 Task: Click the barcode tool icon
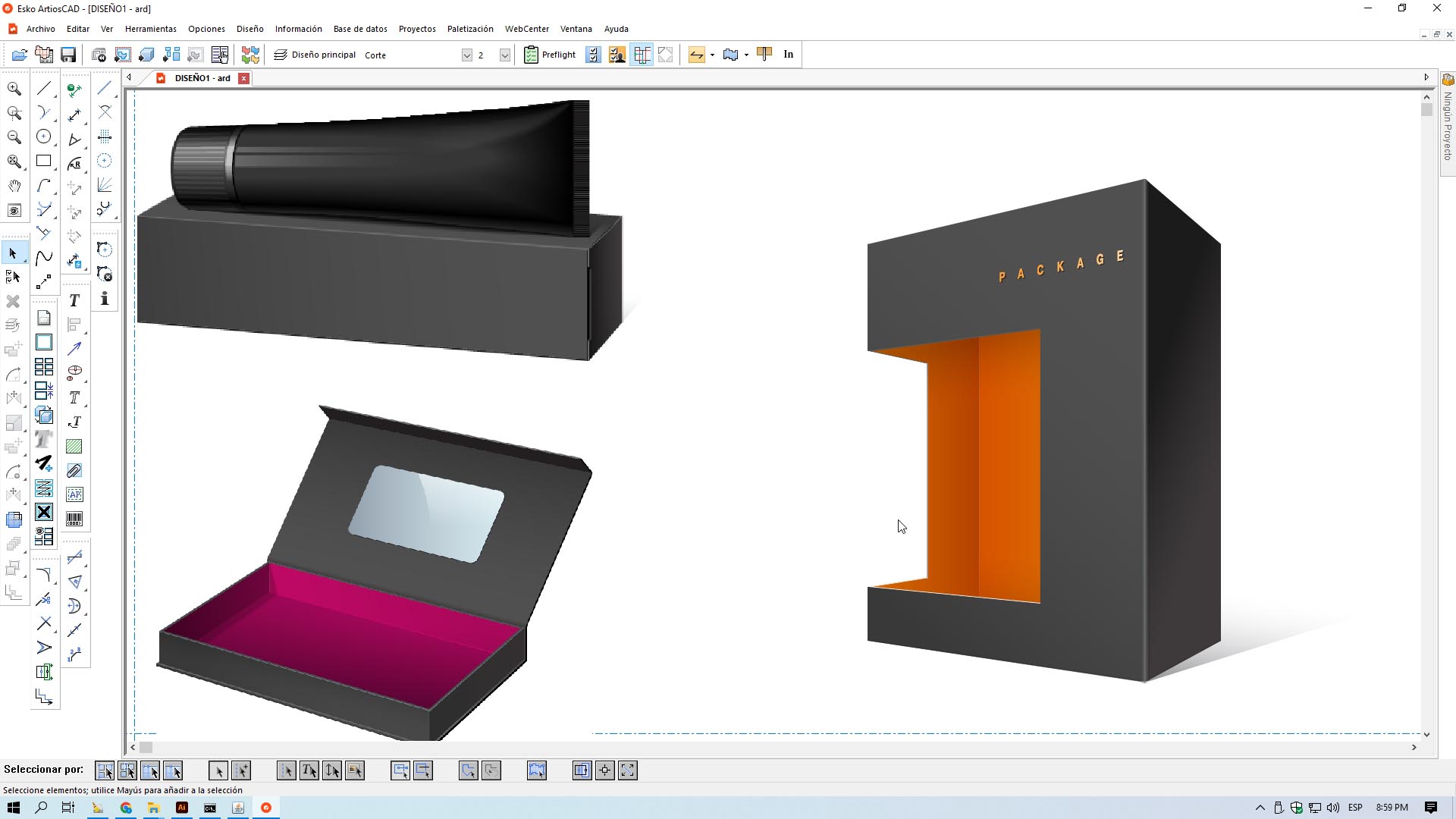74,519
